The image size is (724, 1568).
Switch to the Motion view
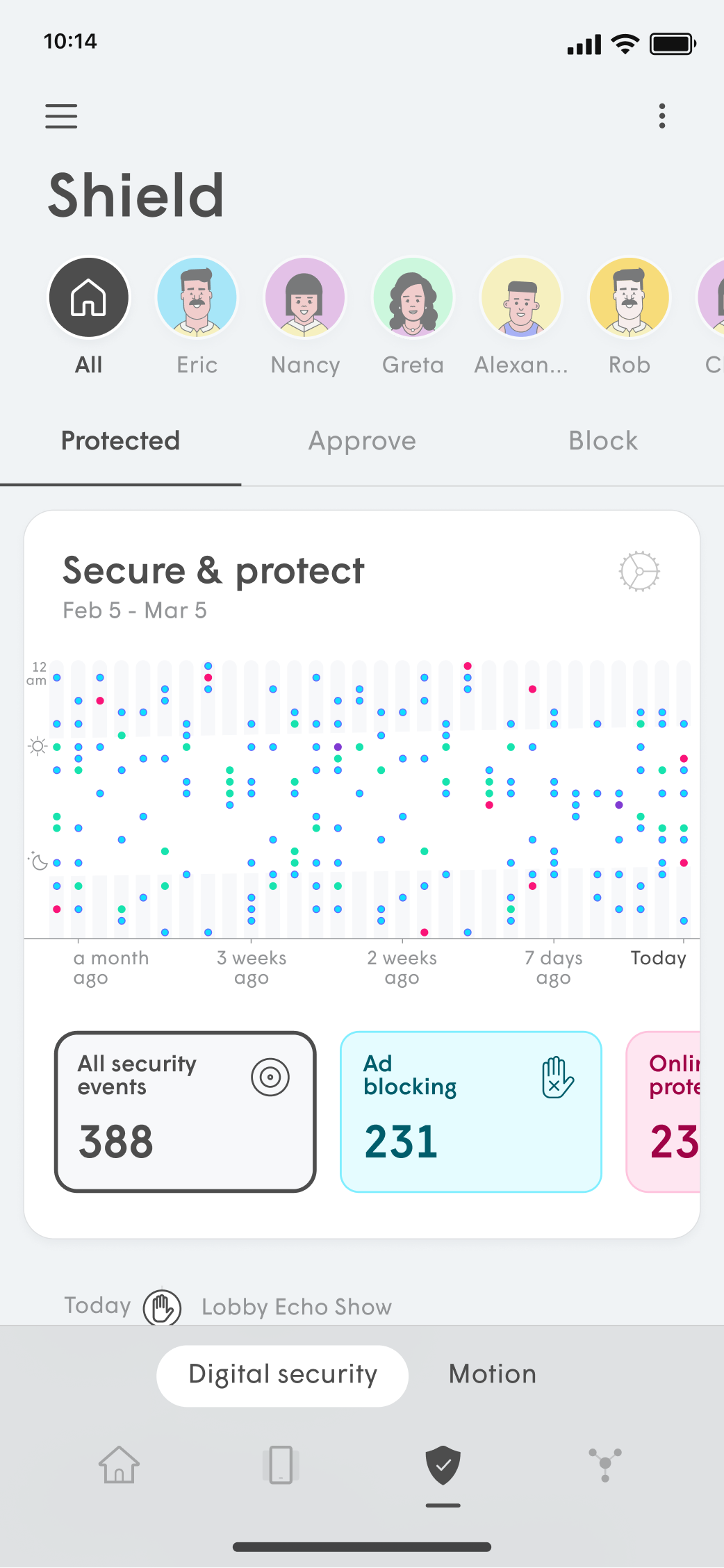492,1375
